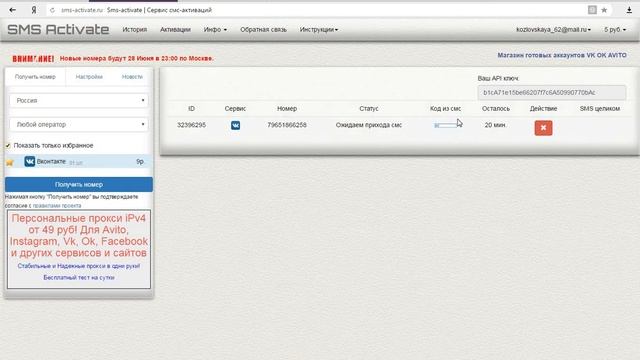The height and width of the screenshot is (360, 640).
Task: Open the Yandex home icon
Action: 34,10
